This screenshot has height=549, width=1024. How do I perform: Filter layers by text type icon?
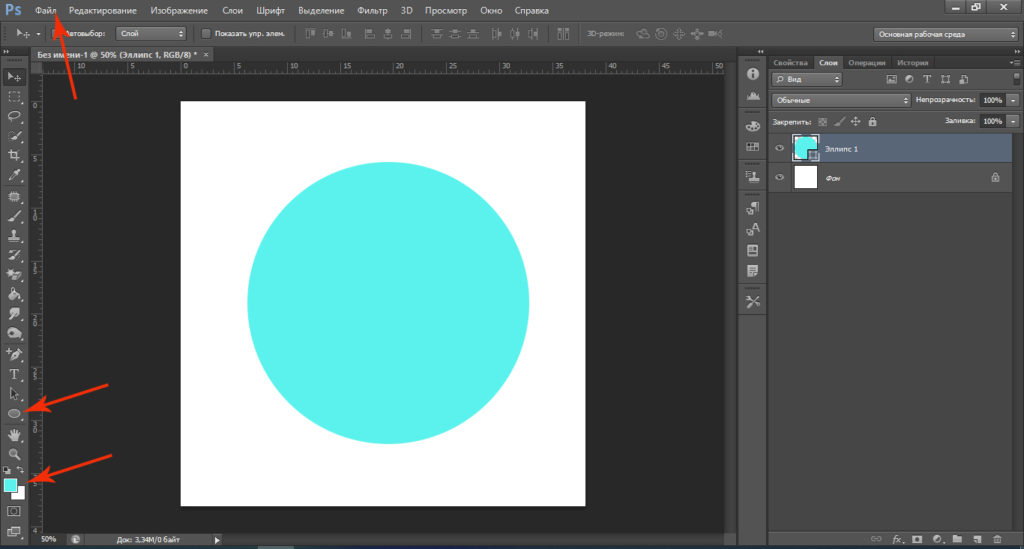point(927,79)
